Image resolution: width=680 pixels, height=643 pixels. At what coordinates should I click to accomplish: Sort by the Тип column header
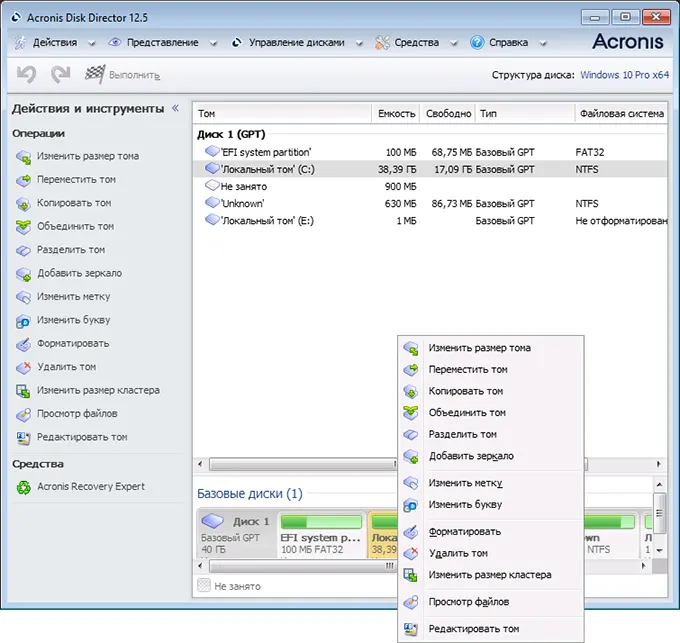pyautogui.click(x=526, y=114)
